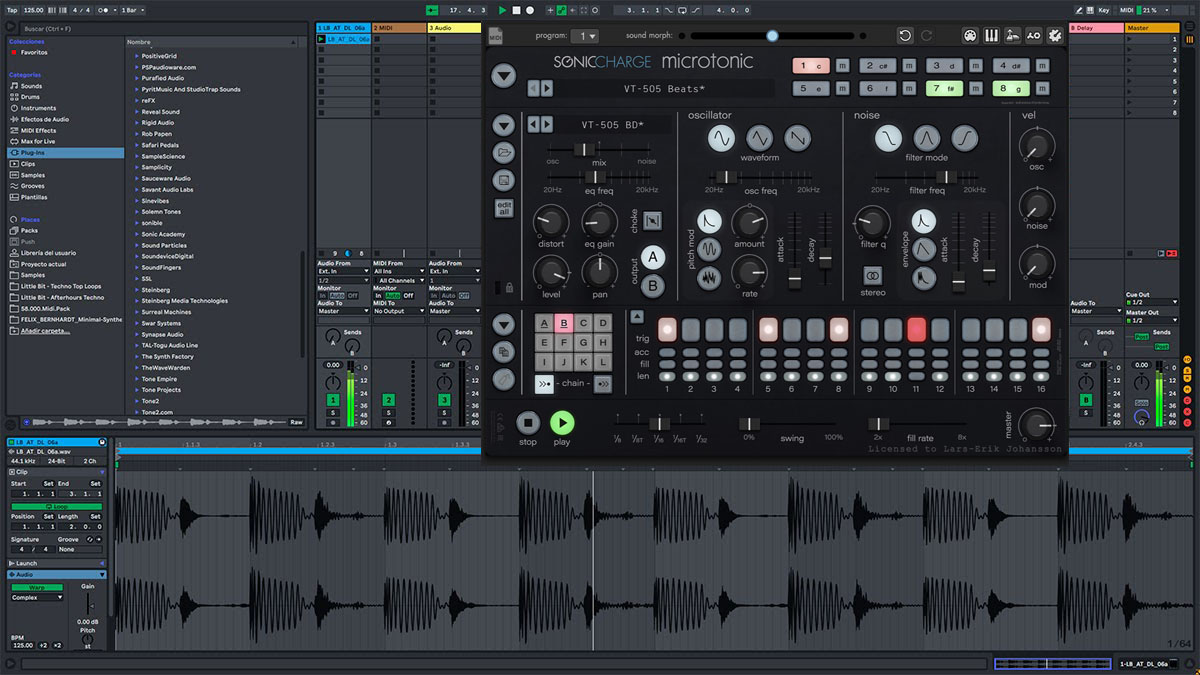1200x675 pixels.
Task: Start Ableton transport playback
Action: click(x=502, y=10)
